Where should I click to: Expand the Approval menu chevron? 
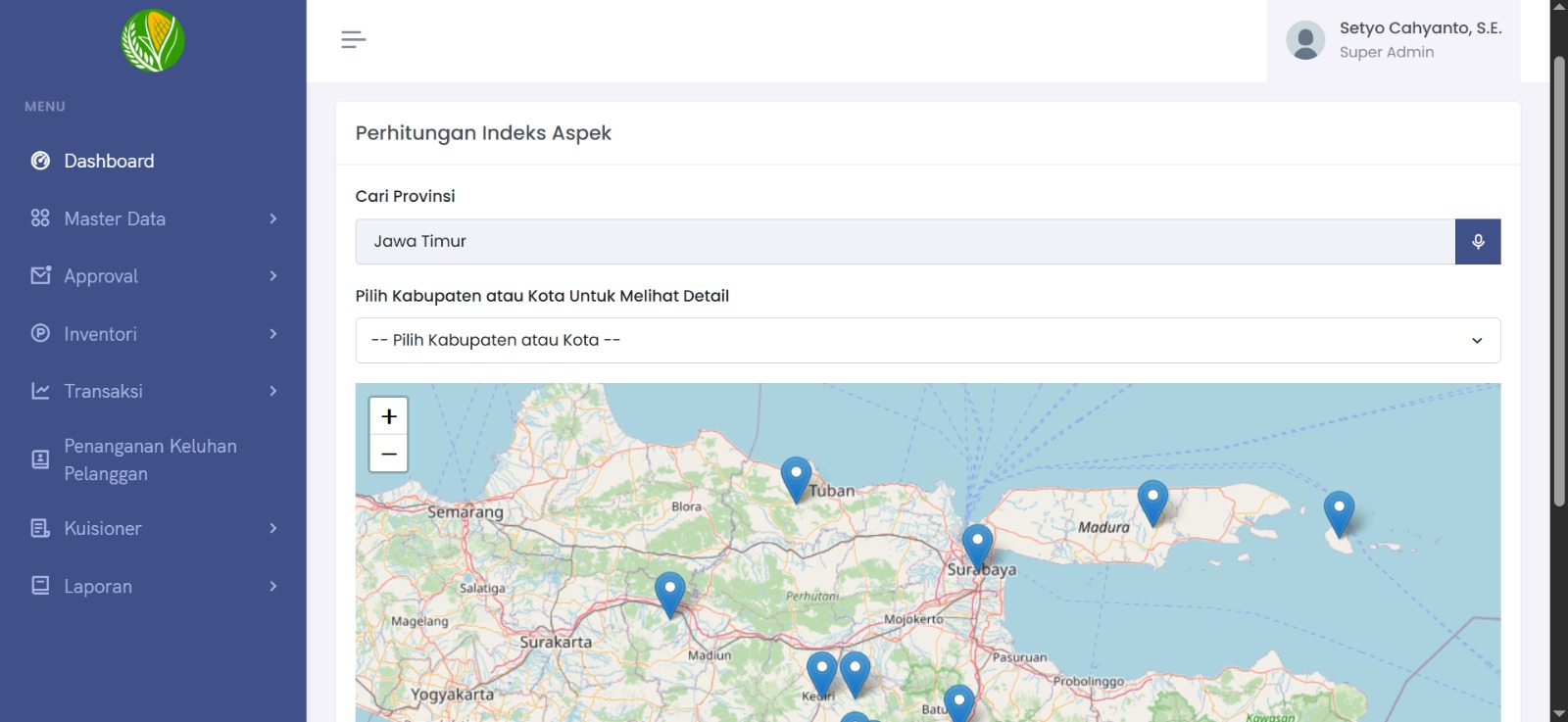coord(272,276)
